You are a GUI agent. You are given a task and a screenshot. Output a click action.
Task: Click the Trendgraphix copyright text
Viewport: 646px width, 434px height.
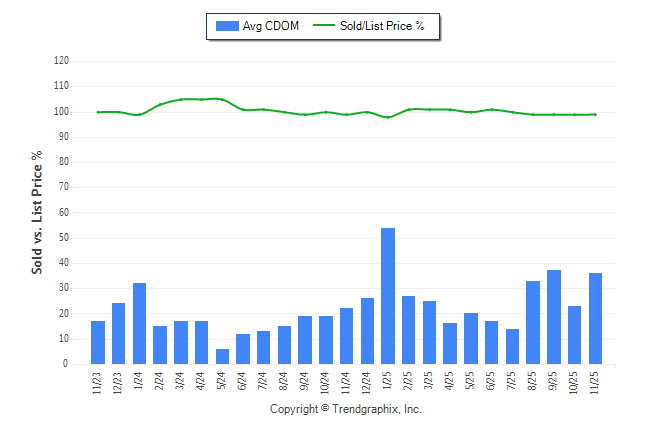[x=346, y=410]
